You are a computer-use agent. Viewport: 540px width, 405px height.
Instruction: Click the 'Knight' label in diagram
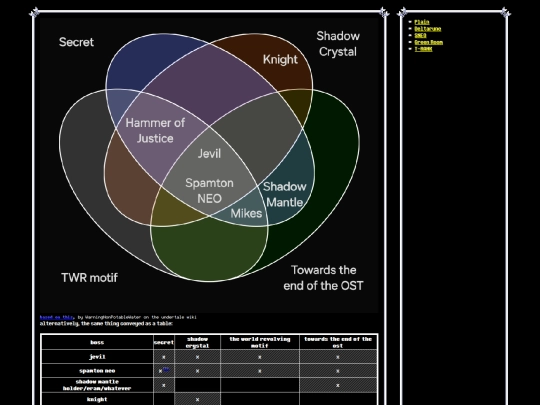pyautogui.click(x=280, y=60)
